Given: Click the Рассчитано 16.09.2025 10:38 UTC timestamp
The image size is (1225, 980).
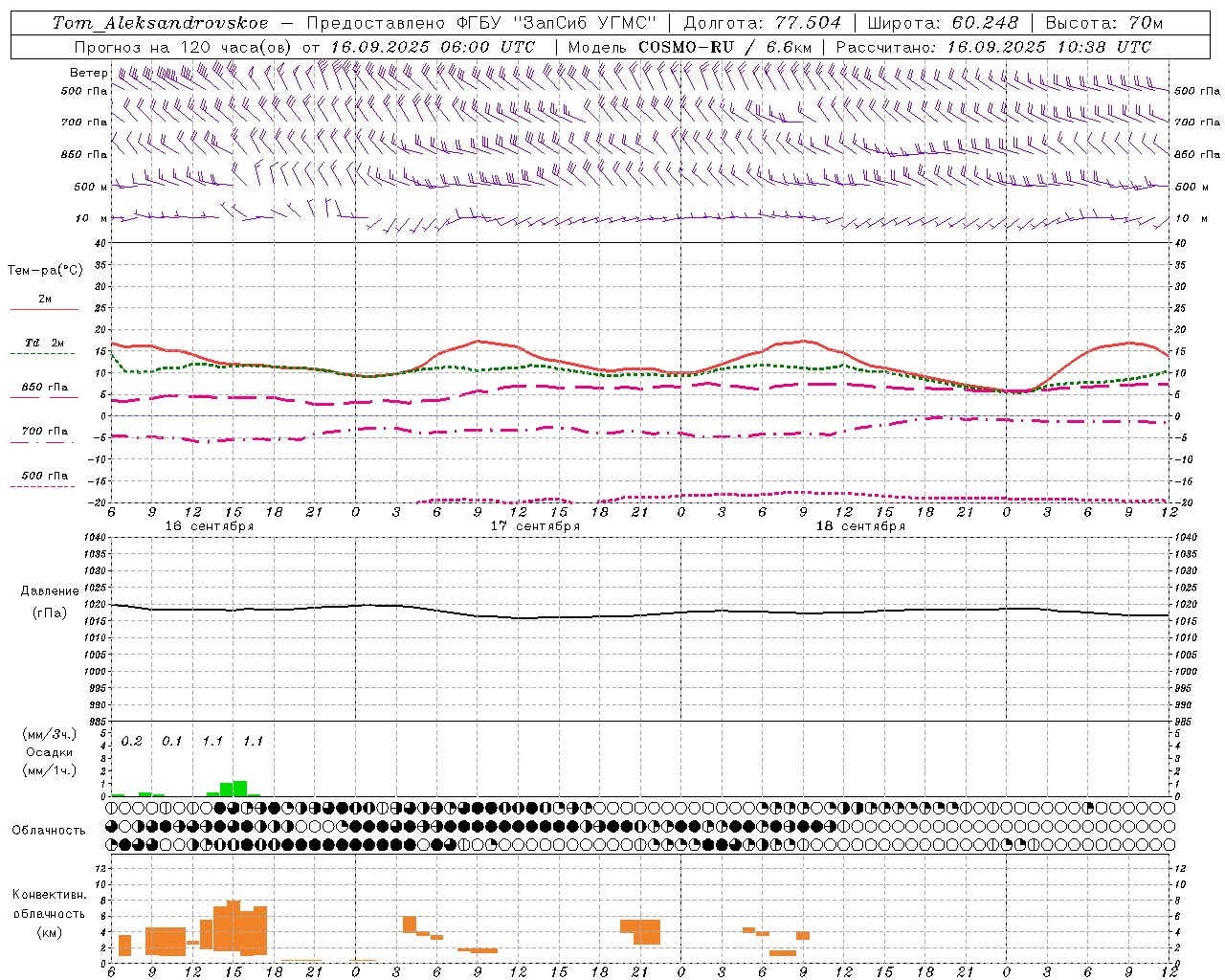Looking at the screenshot, I should point(993,47).
